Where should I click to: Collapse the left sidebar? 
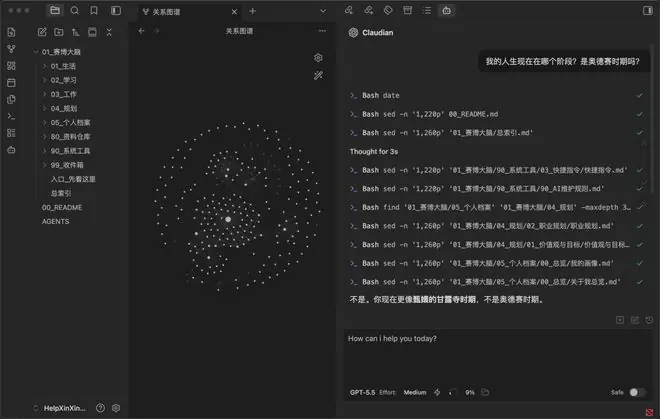tap(116, 11)
